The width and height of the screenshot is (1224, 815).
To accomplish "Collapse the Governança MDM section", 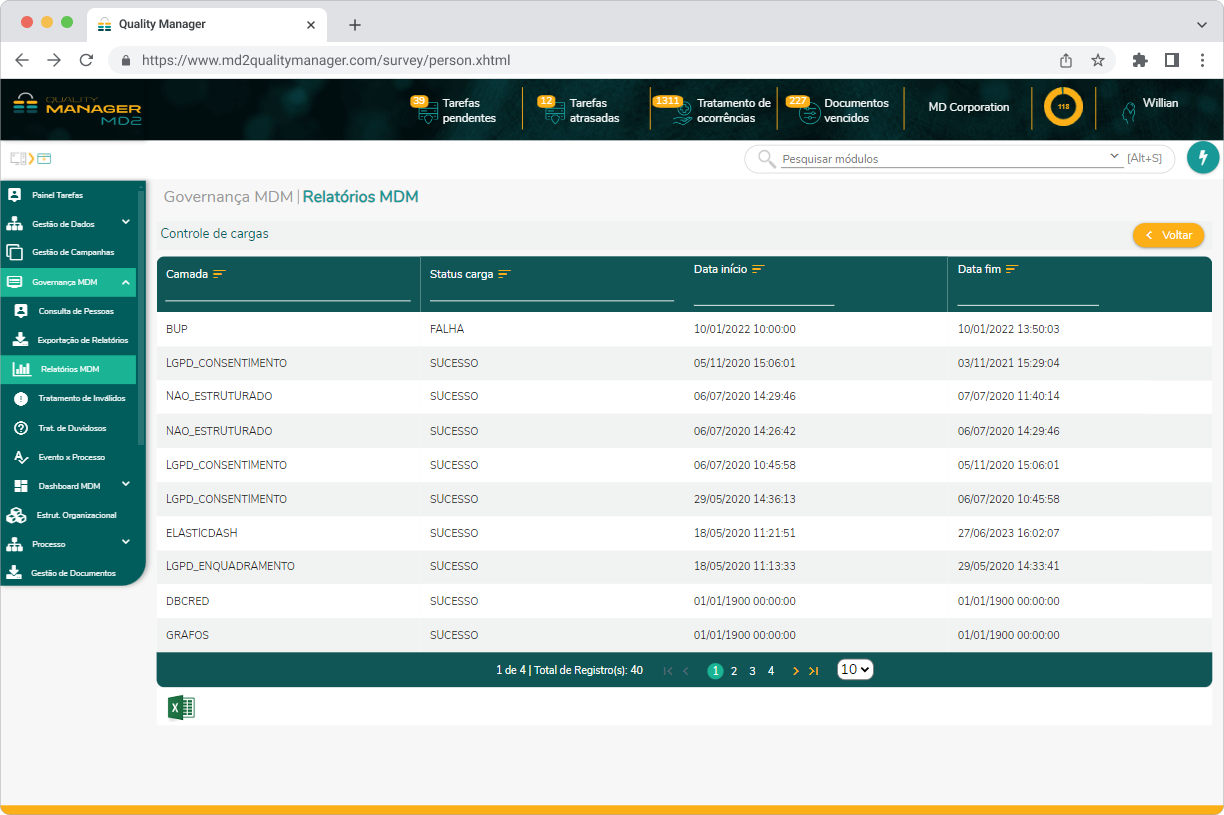I will coord(126,282).
